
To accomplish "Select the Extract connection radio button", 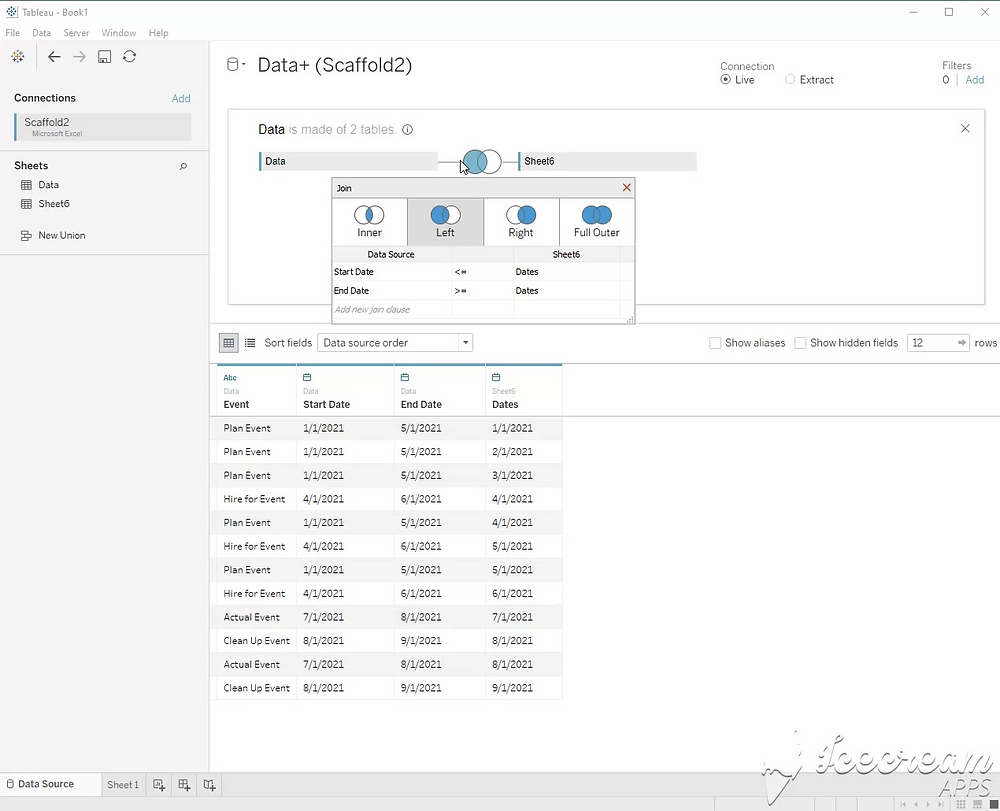I will 790,80.
